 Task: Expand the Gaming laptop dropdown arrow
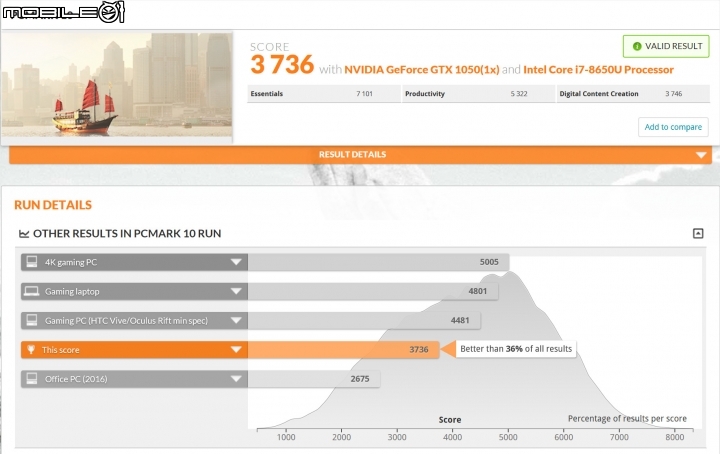[x=236, y=291]
